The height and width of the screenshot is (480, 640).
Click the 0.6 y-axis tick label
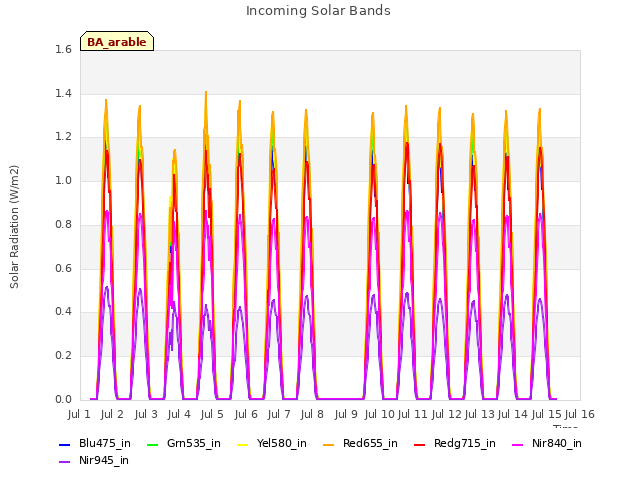64,268
